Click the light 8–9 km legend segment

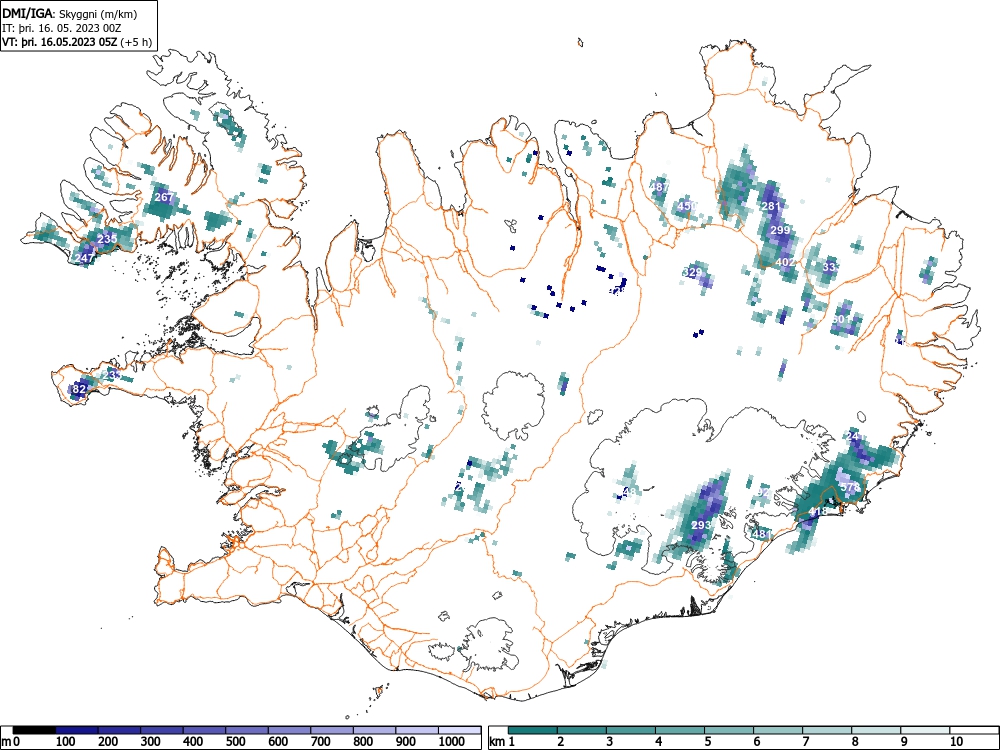pos(876,730)
